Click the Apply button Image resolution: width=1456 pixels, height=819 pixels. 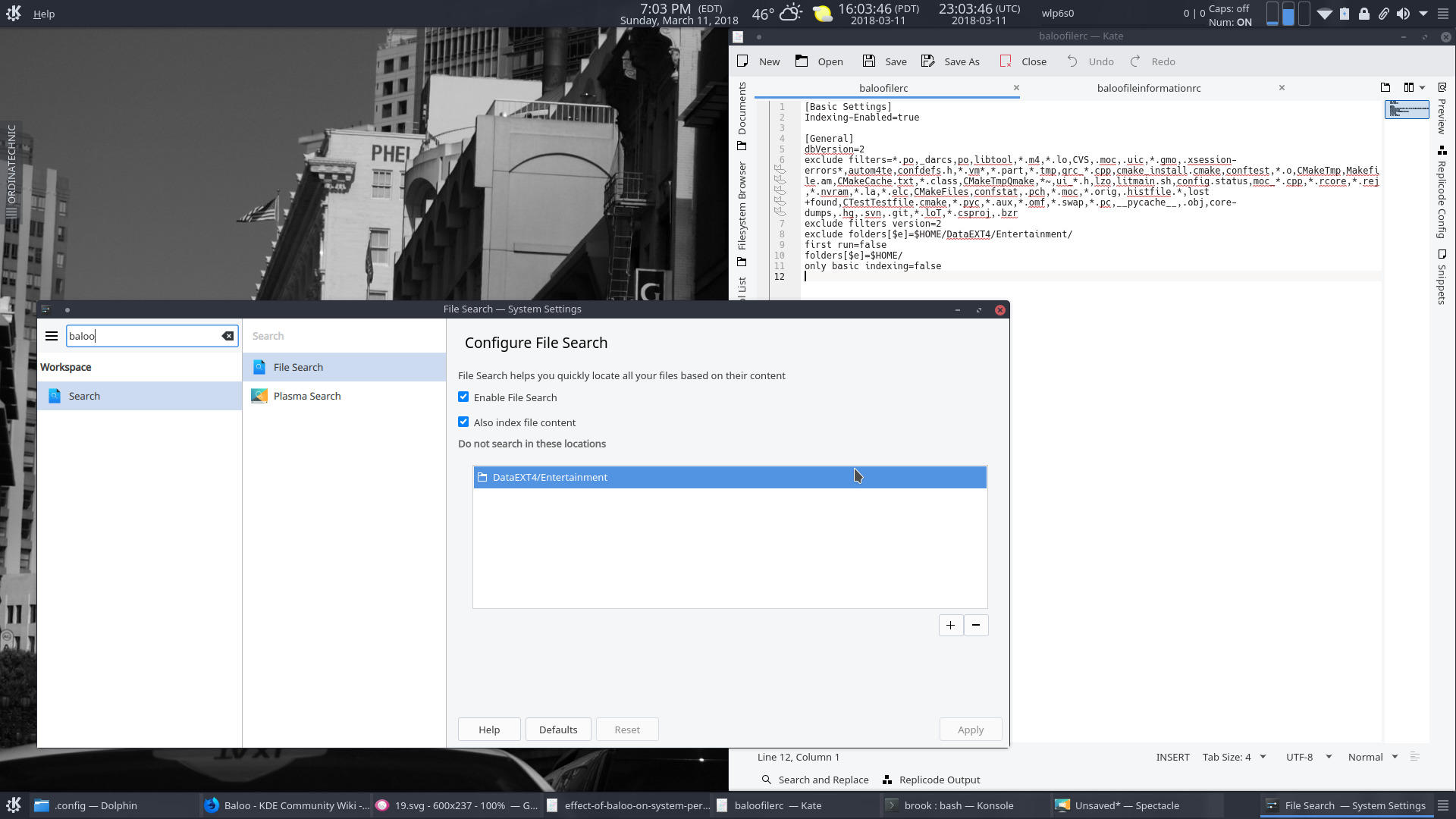click(x=971, y=730)
